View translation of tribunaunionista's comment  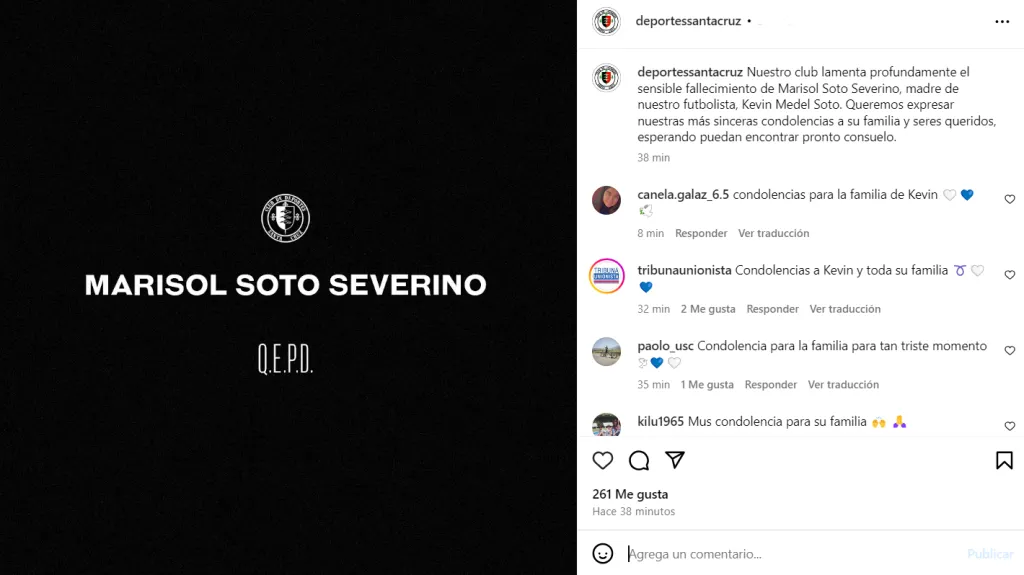pyautogui.click(x=844, y=309)
